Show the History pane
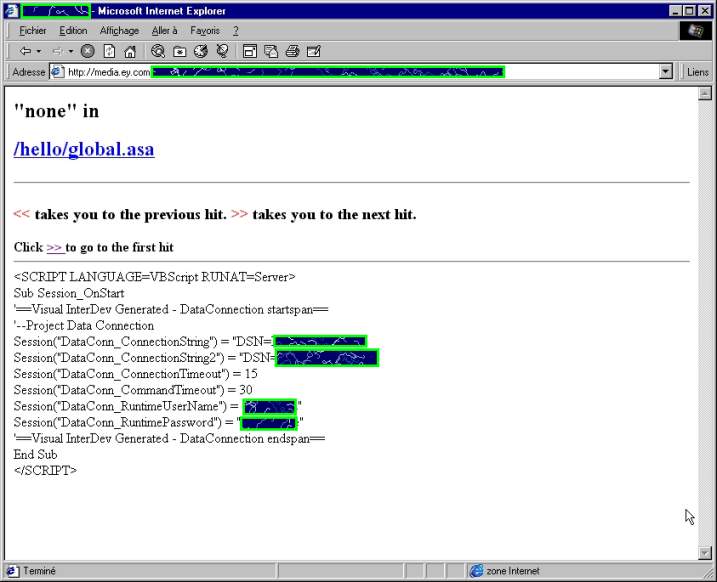 point(201,51)
